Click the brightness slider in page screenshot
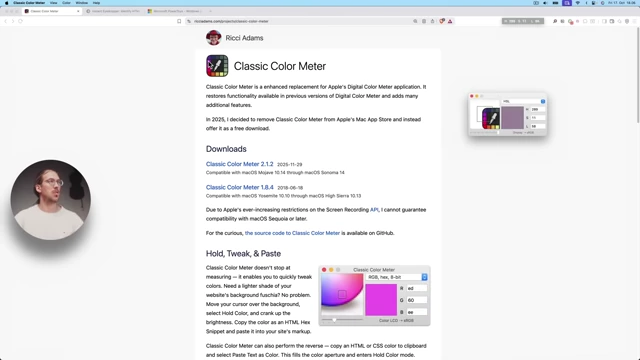 (x=342, y=320)
